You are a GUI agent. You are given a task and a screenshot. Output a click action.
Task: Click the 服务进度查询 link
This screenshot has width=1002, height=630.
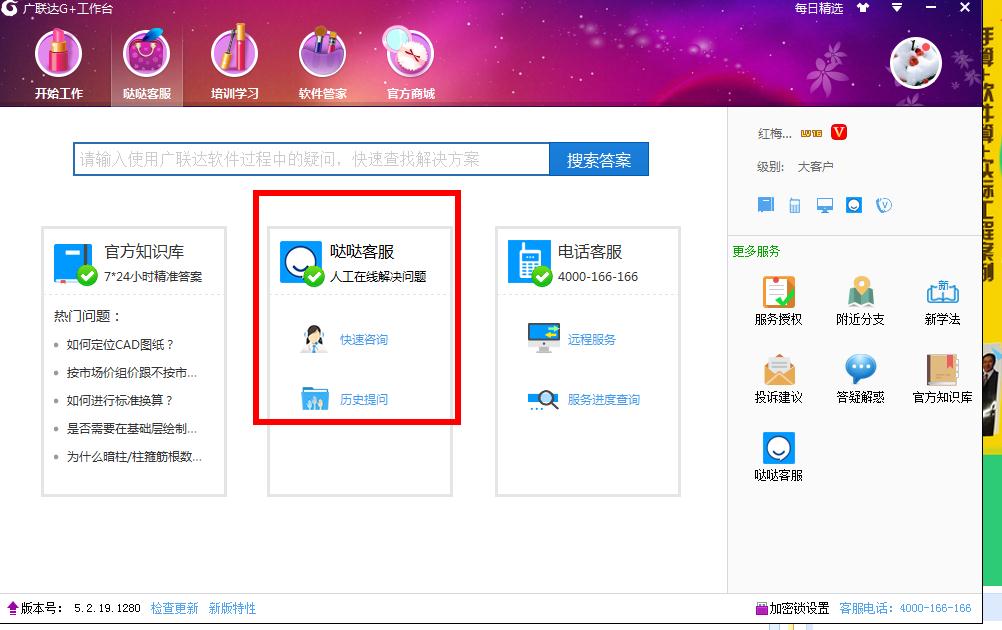coord(603,400)
